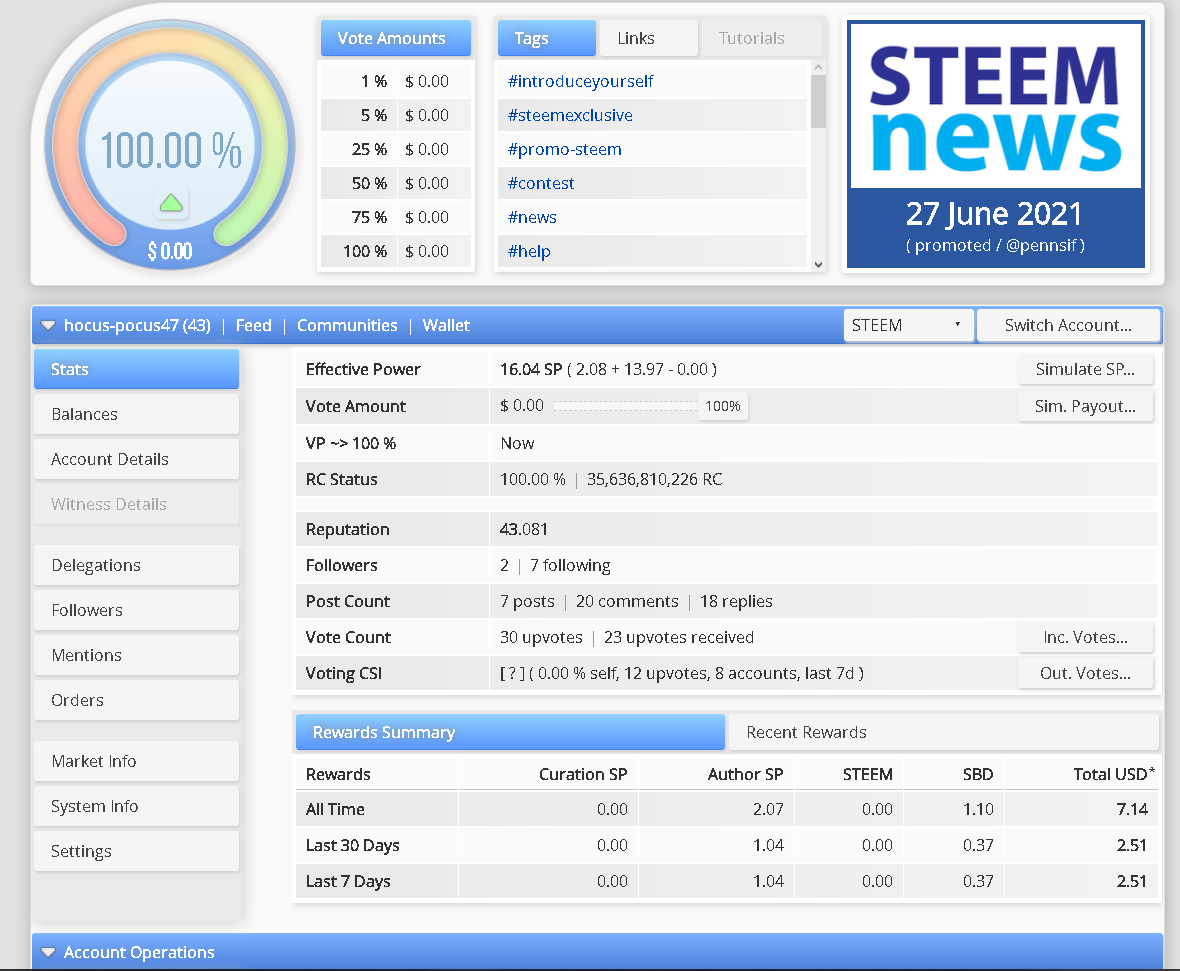Click the 100.00 % voting power gauge
1180x971 pixels.
pyautogui.click(x=171, y=145)
